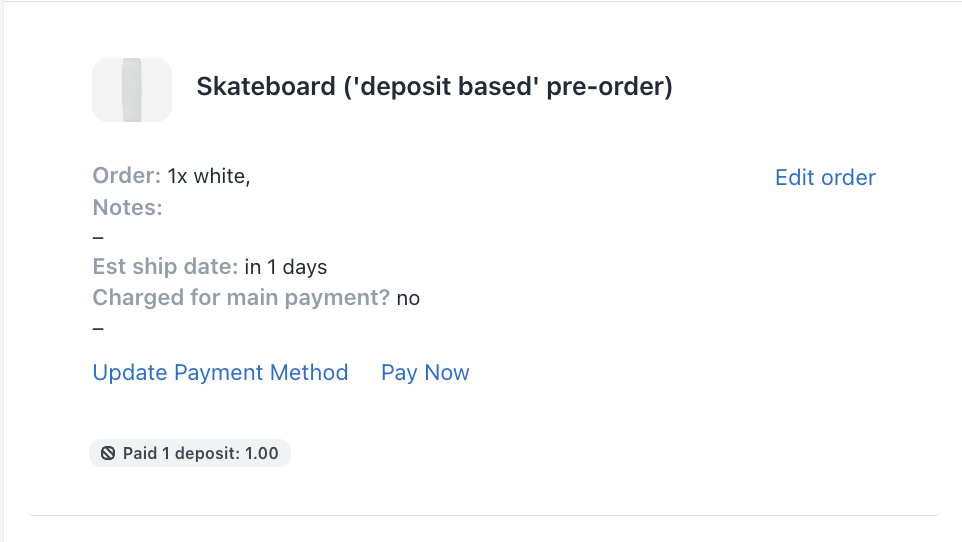Click the 'Est ship date:' label
962x542 pixels.
click(x=165, y=267)
